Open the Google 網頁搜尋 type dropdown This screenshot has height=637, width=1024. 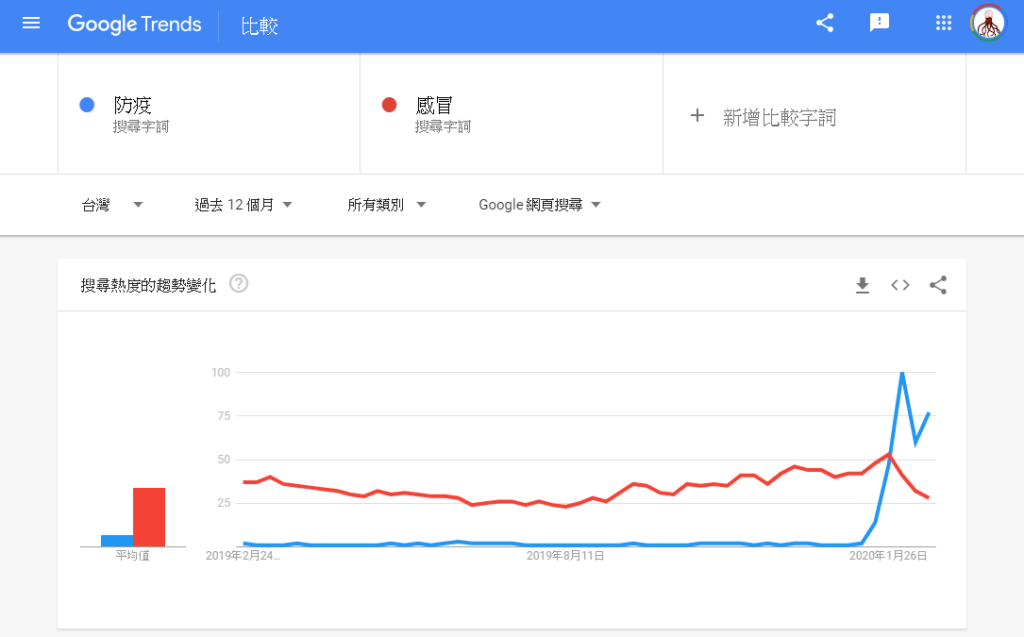[x=539, y=205]
